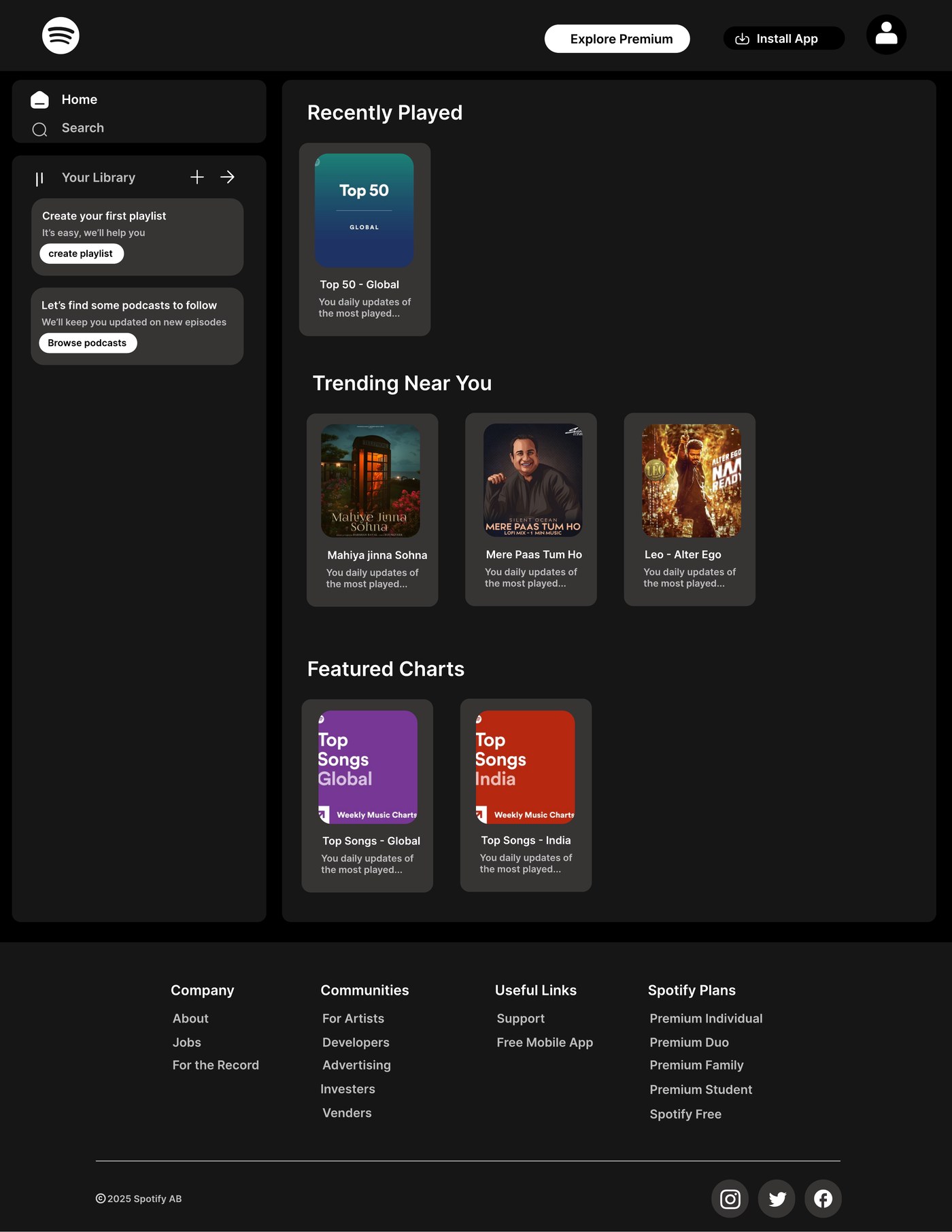This screenshot has width=952, height=1232.
Task: Click the Your Library stack icon
Action: pos(39,178)
